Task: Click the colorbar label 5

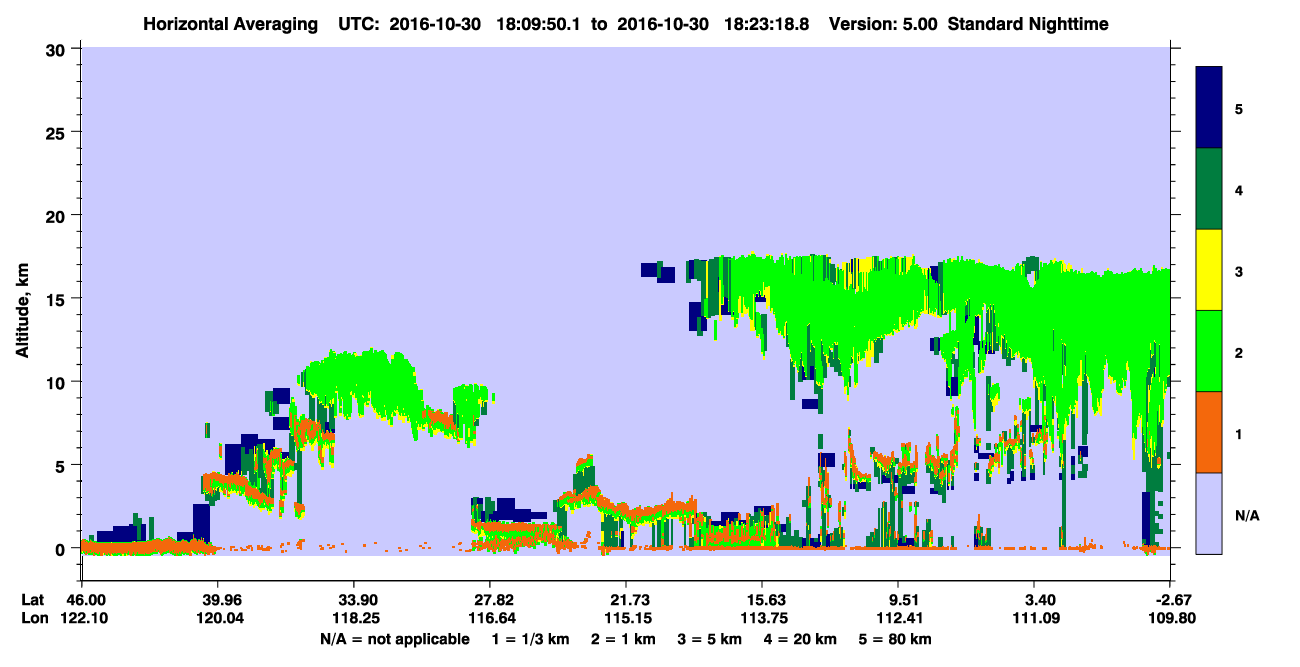Action: 1239,108
